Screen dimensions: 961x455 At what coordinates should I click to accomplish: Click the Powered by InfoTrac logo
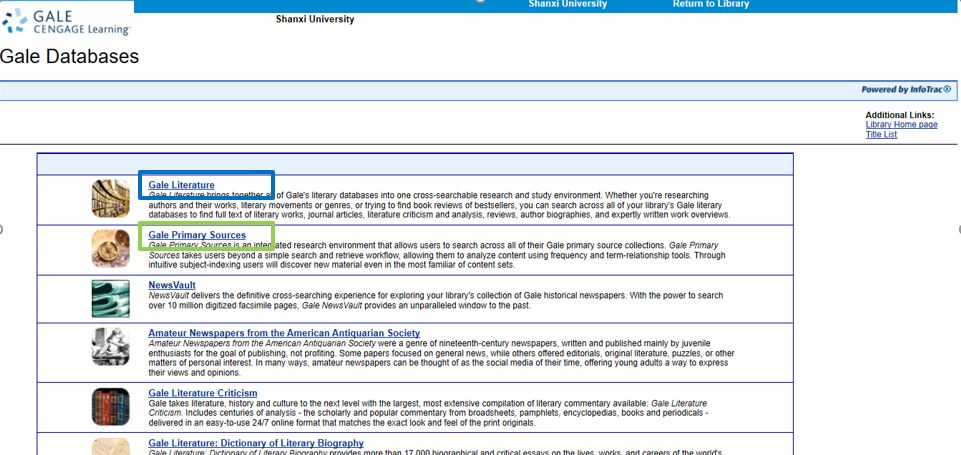[906, 89]
